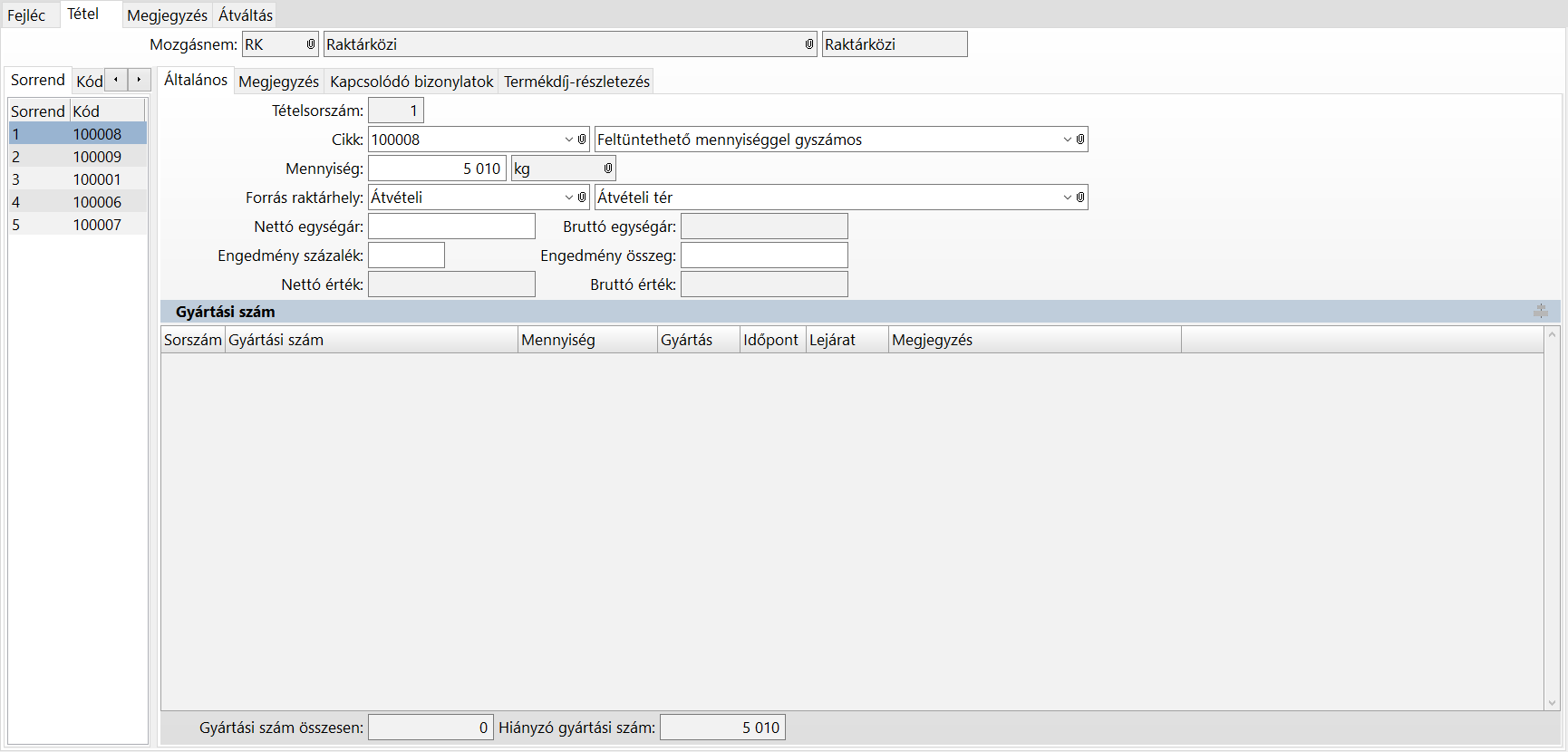Viewport: 1568px width, 752px height.
Task: Click the right tab-scroll arrow beside the Kód tab
Action: point(139,80)
